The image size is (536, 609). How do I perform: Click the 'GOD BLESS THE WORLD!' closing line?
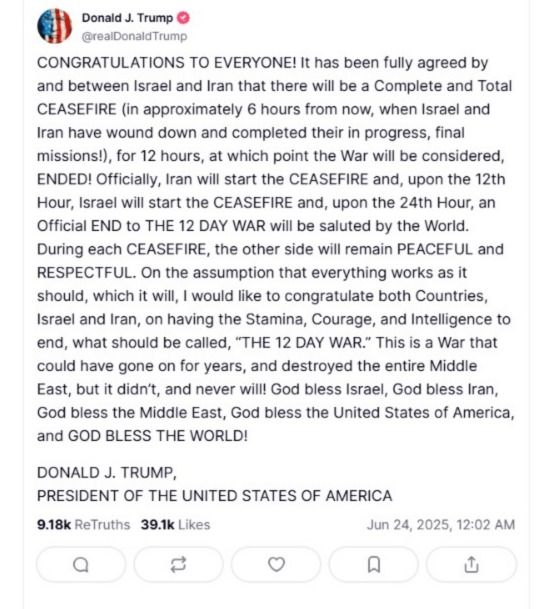pyautogui.click(x=158, y=436)
